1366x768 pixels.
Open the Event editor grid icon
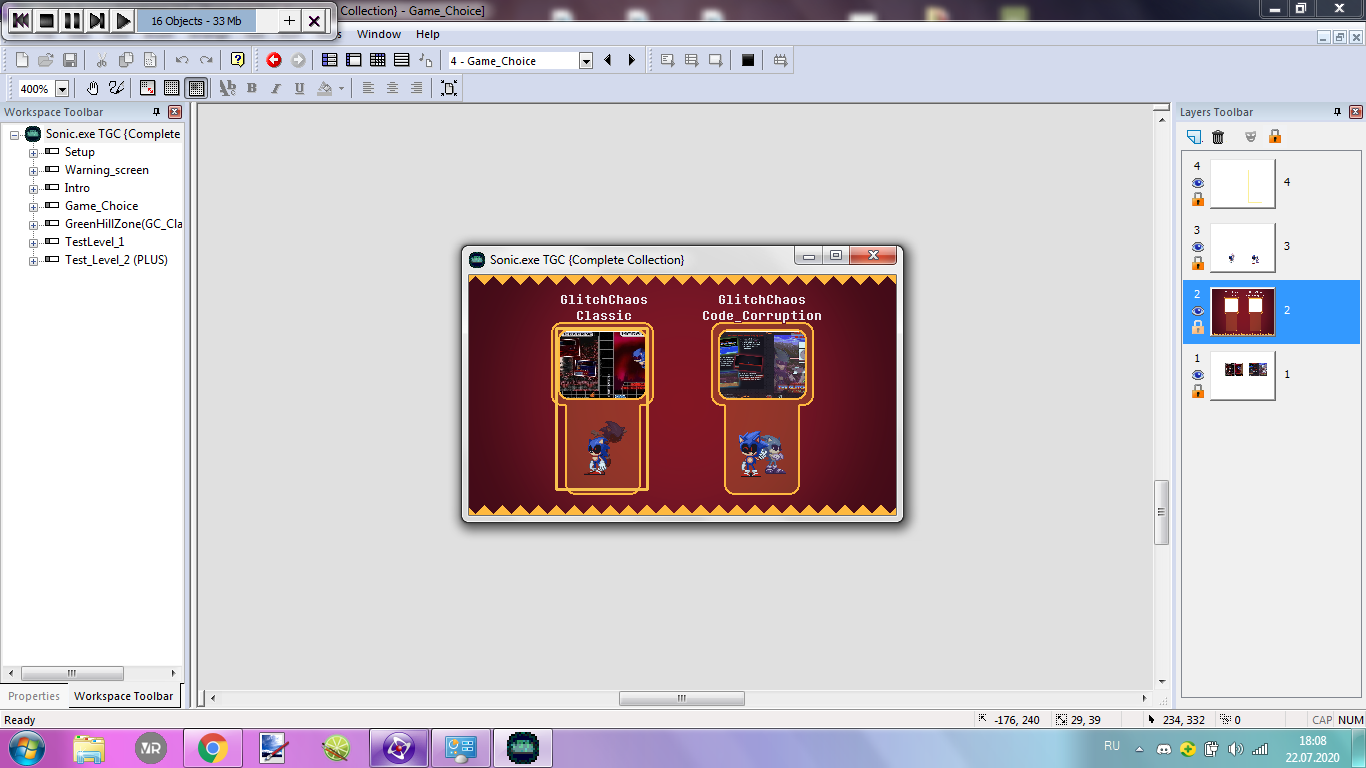tap(378, 60)
